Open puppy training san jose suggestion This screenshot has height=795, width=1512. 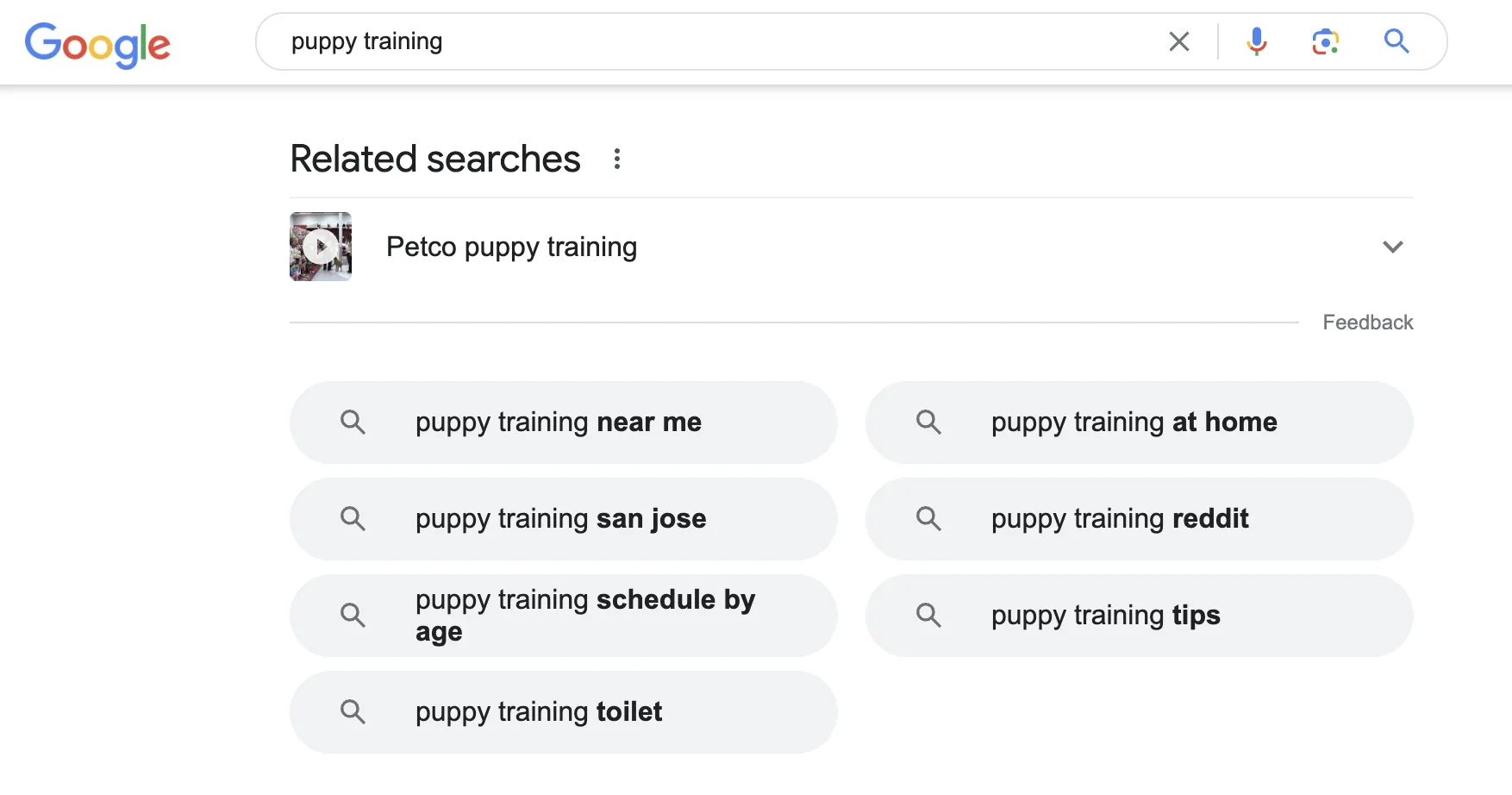click(x=563, y=519)
